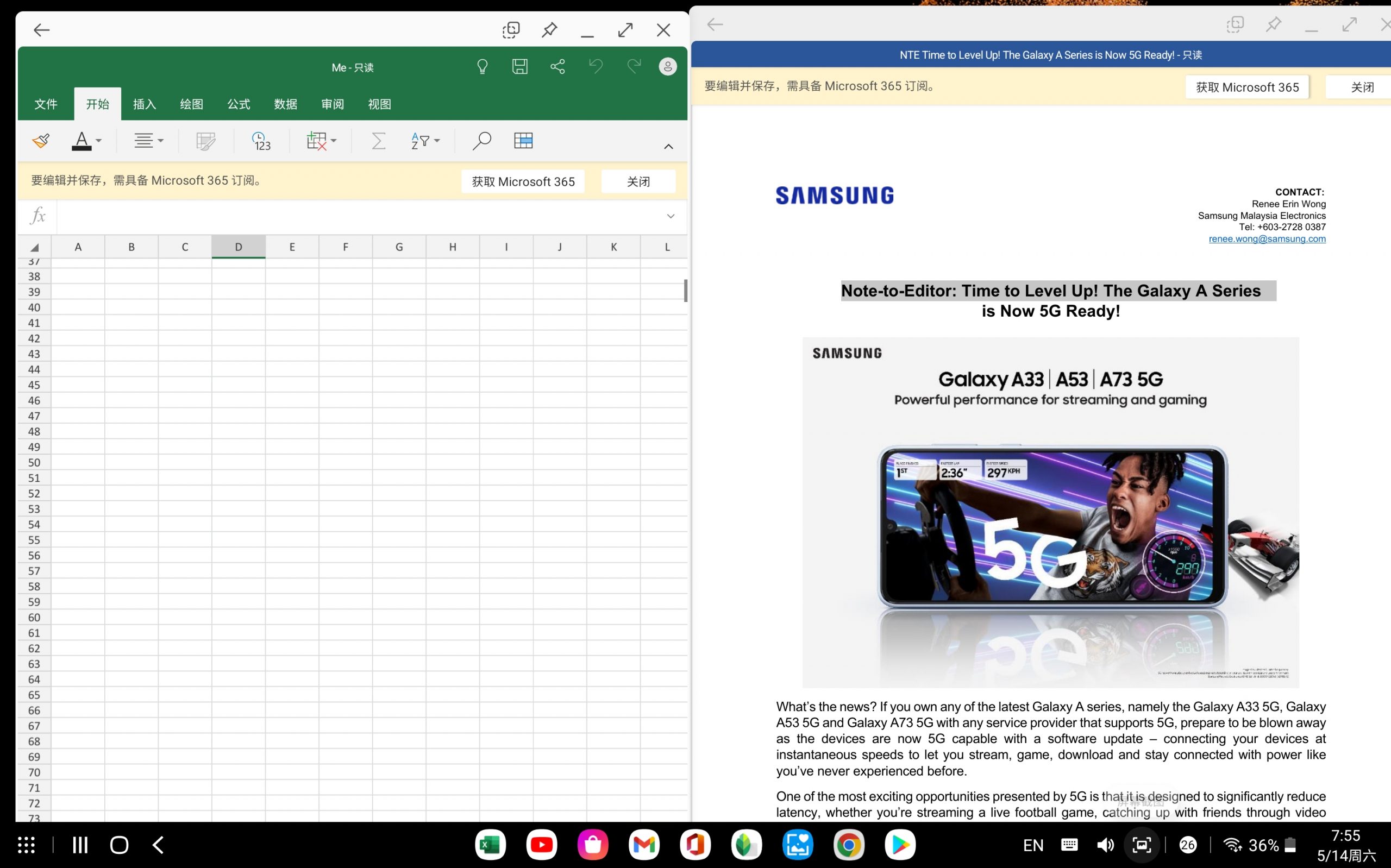Open Google Play Store from taskbar
Image resolution: width=1391 pixels, height=868 pixels.
point(900,845)
